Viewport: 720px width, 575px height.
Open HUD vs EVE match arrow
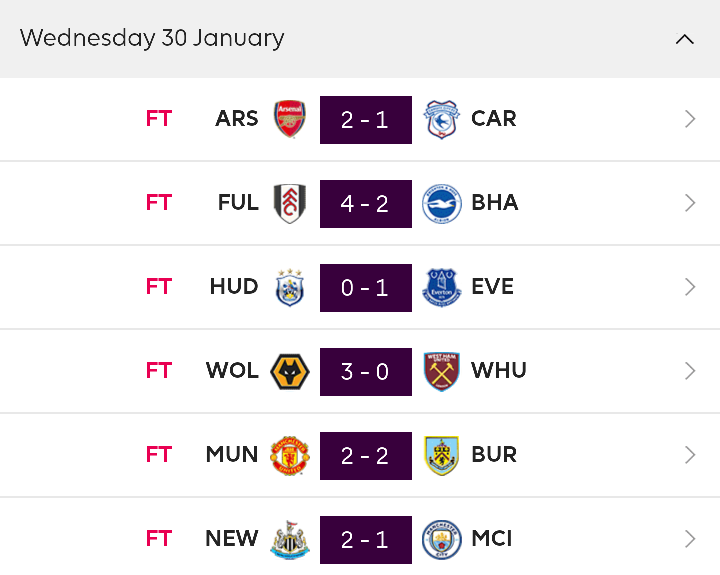tap(690, 287)
